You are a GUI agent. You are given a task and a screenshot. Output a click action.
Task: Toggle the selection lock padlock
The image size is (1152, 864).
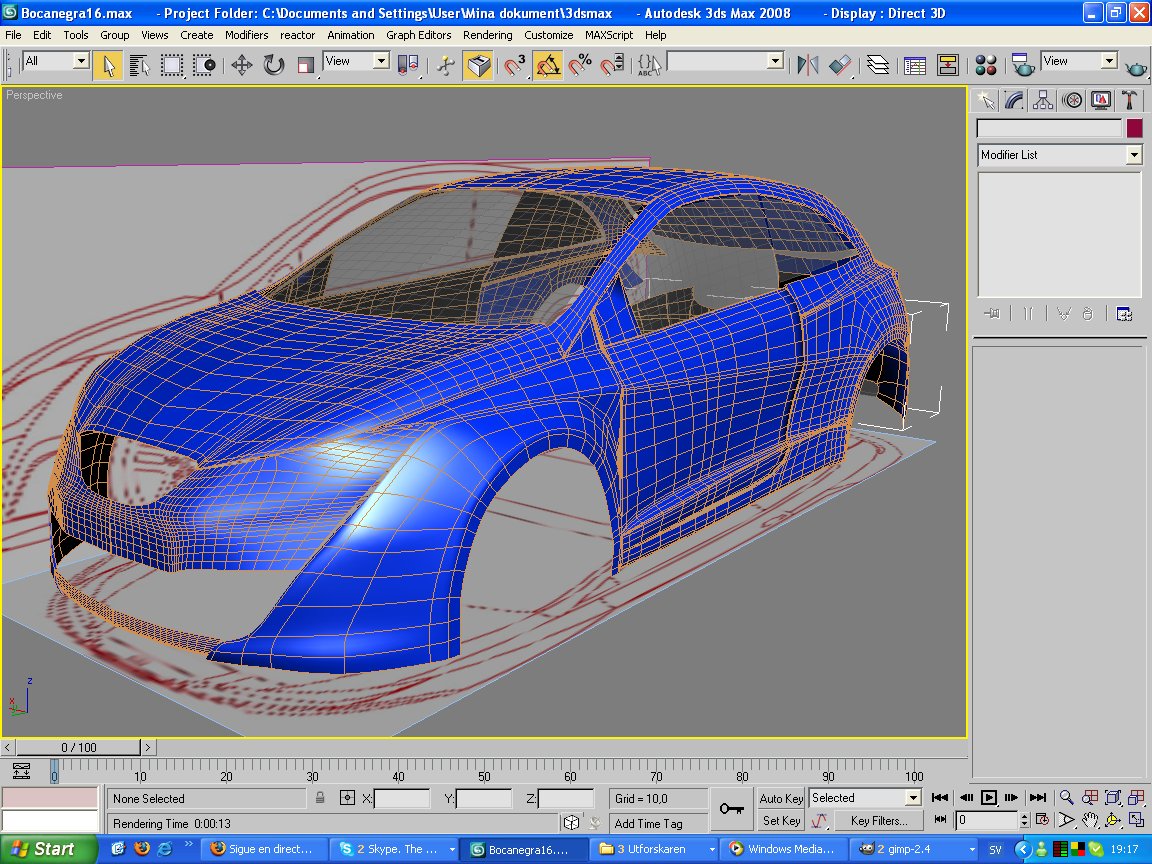coord(320,798)
